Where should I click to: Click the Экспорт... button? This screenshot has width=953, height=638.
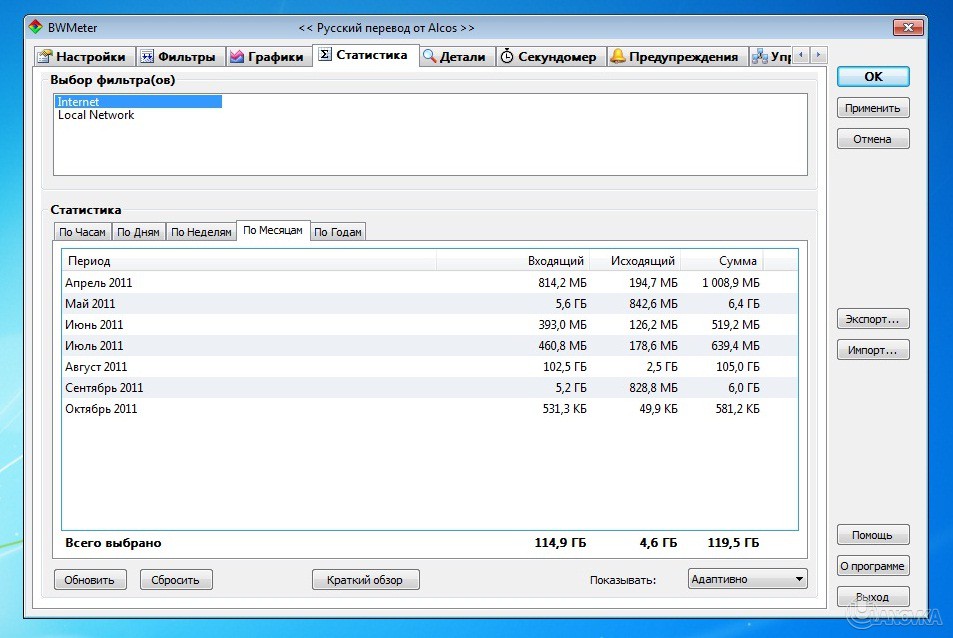[872, 320]
